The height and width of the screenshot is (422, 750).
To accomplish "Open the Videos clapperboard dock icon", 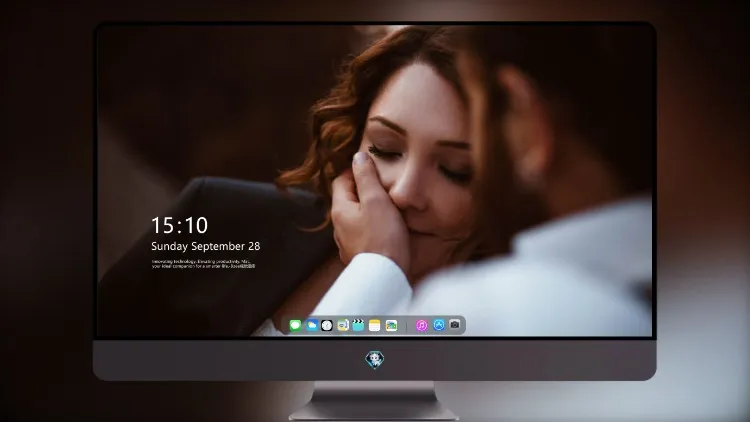I will click(358, 325).
